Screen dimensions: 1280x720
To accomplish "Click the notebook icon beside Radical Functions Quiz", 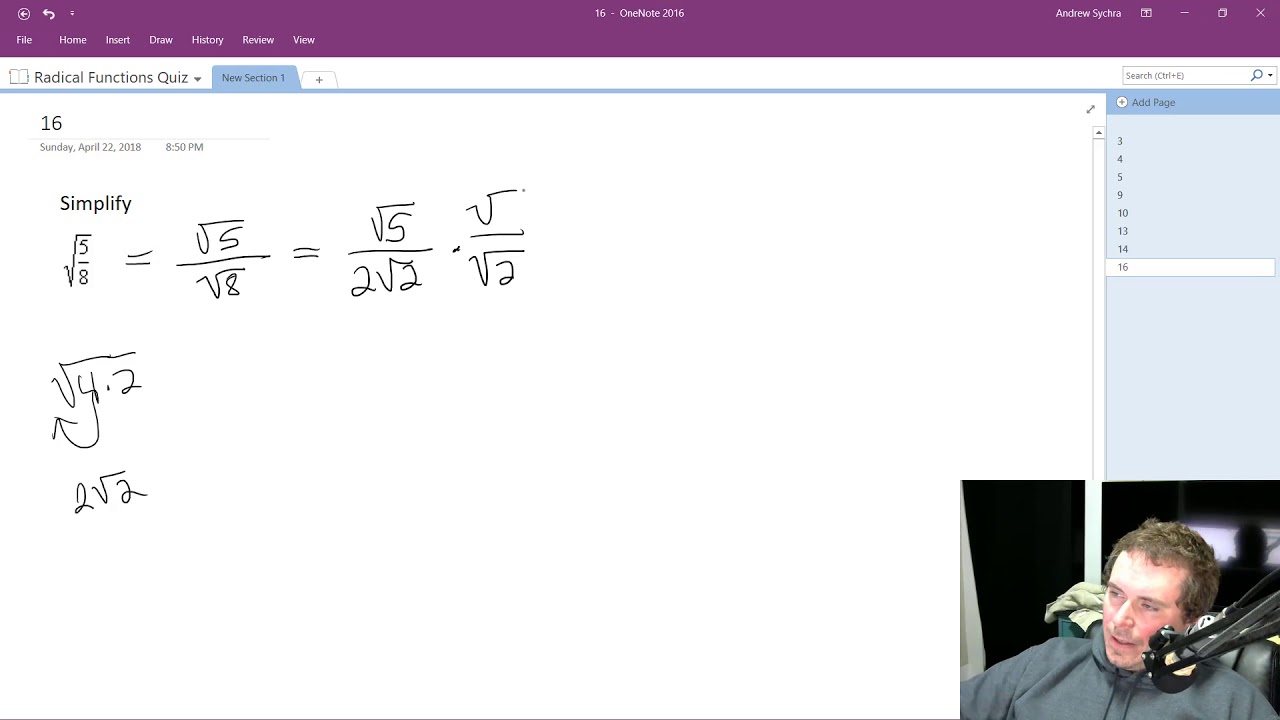I will click(x=19, y=77).
